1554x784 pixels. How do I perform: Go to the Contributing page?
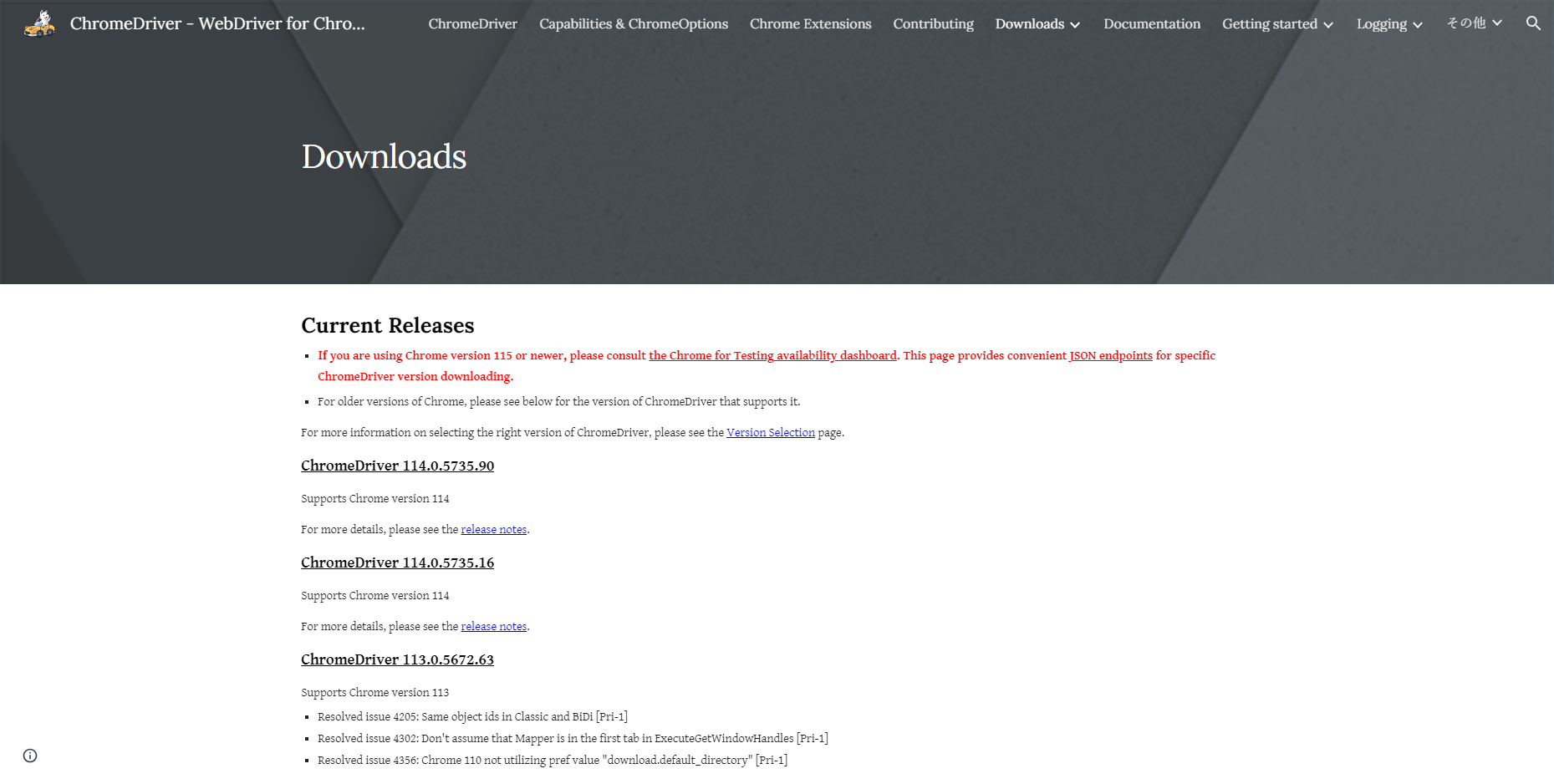pos(933,23)
